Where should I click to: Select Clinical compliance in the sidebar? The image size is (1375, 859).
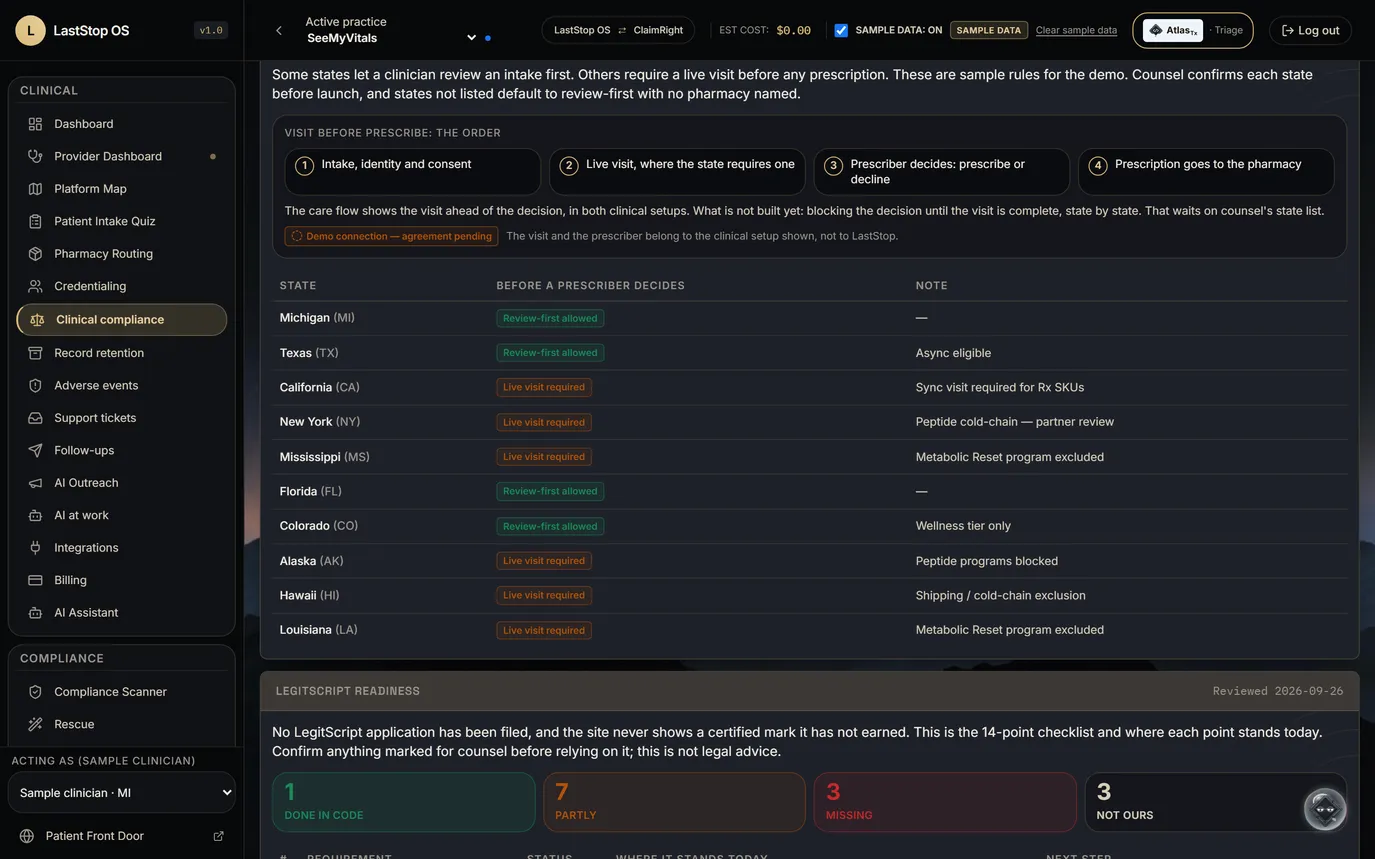click(122, 320)
